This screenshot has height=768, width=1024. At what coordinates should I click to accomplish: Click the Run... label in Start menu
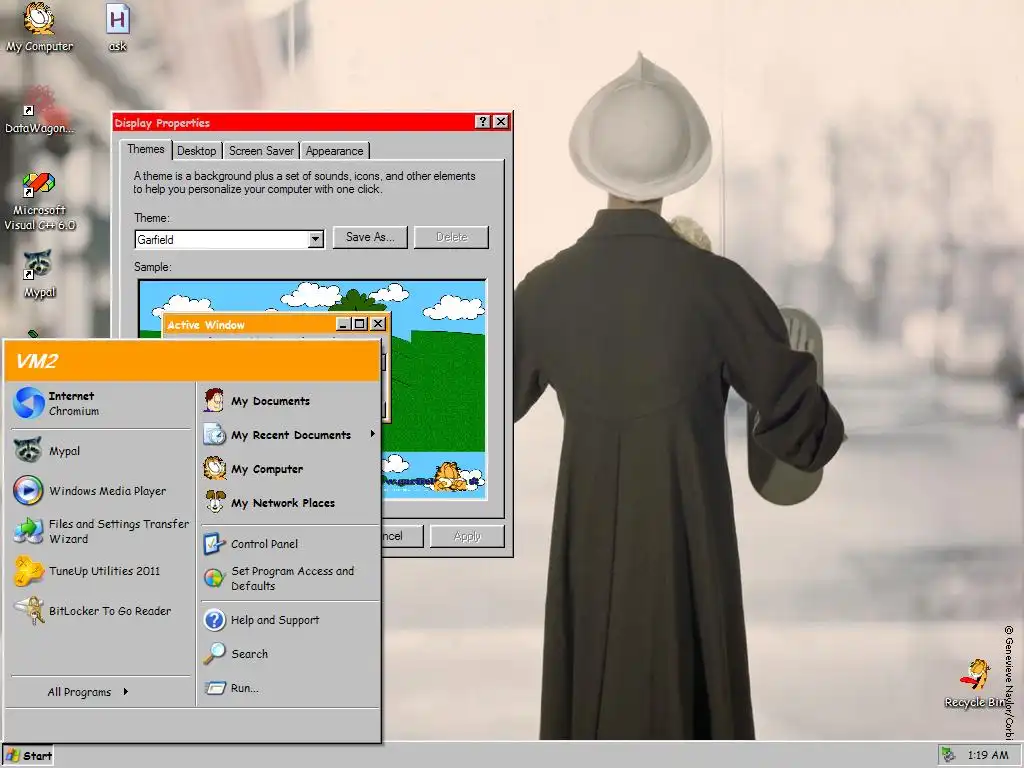coord(245,688)
